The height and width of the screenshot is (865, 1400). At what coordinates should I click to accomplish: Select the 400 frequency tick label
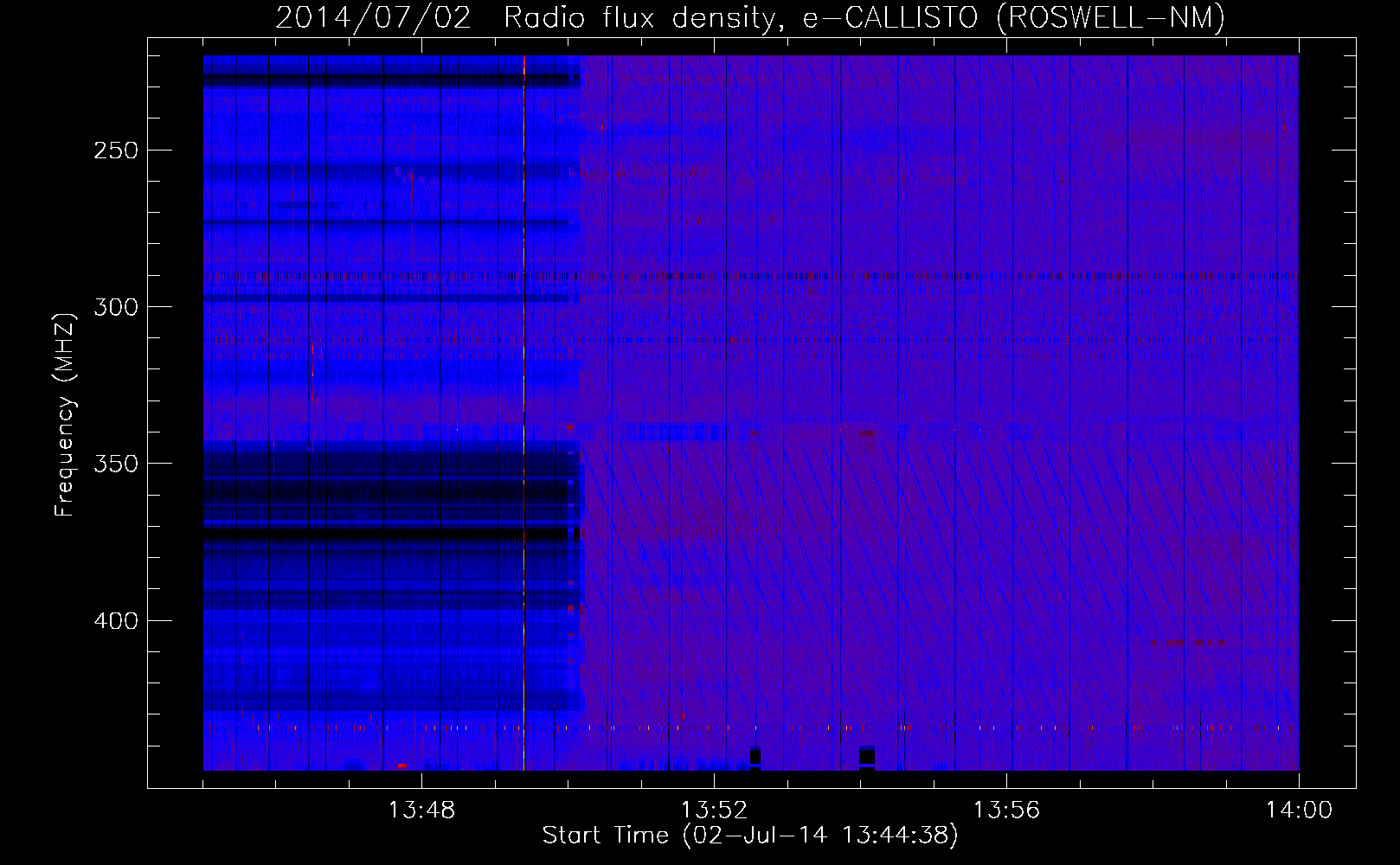[116, 621]
